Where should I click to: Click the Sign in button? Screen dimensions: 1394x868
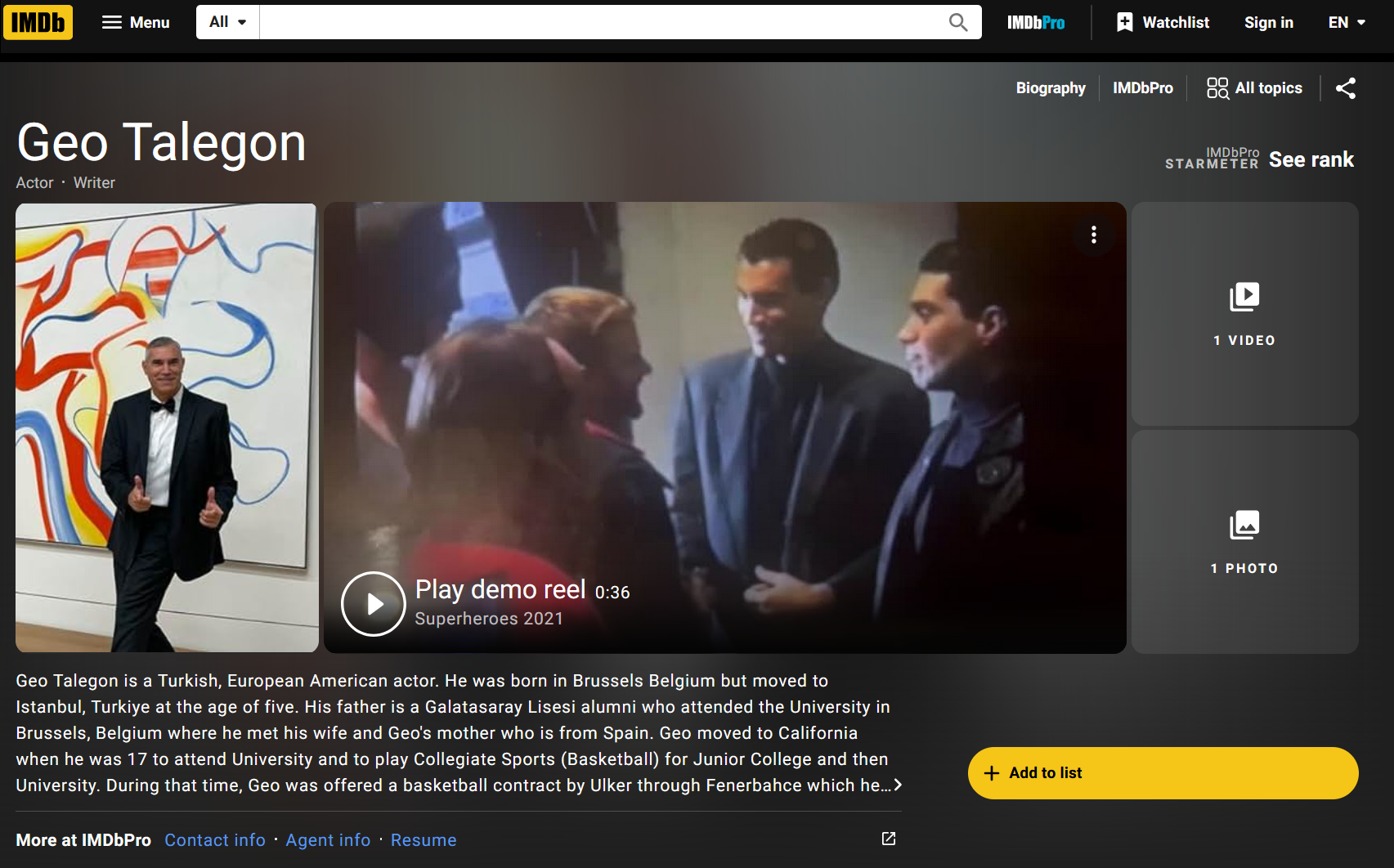[x=1268, y=23]
